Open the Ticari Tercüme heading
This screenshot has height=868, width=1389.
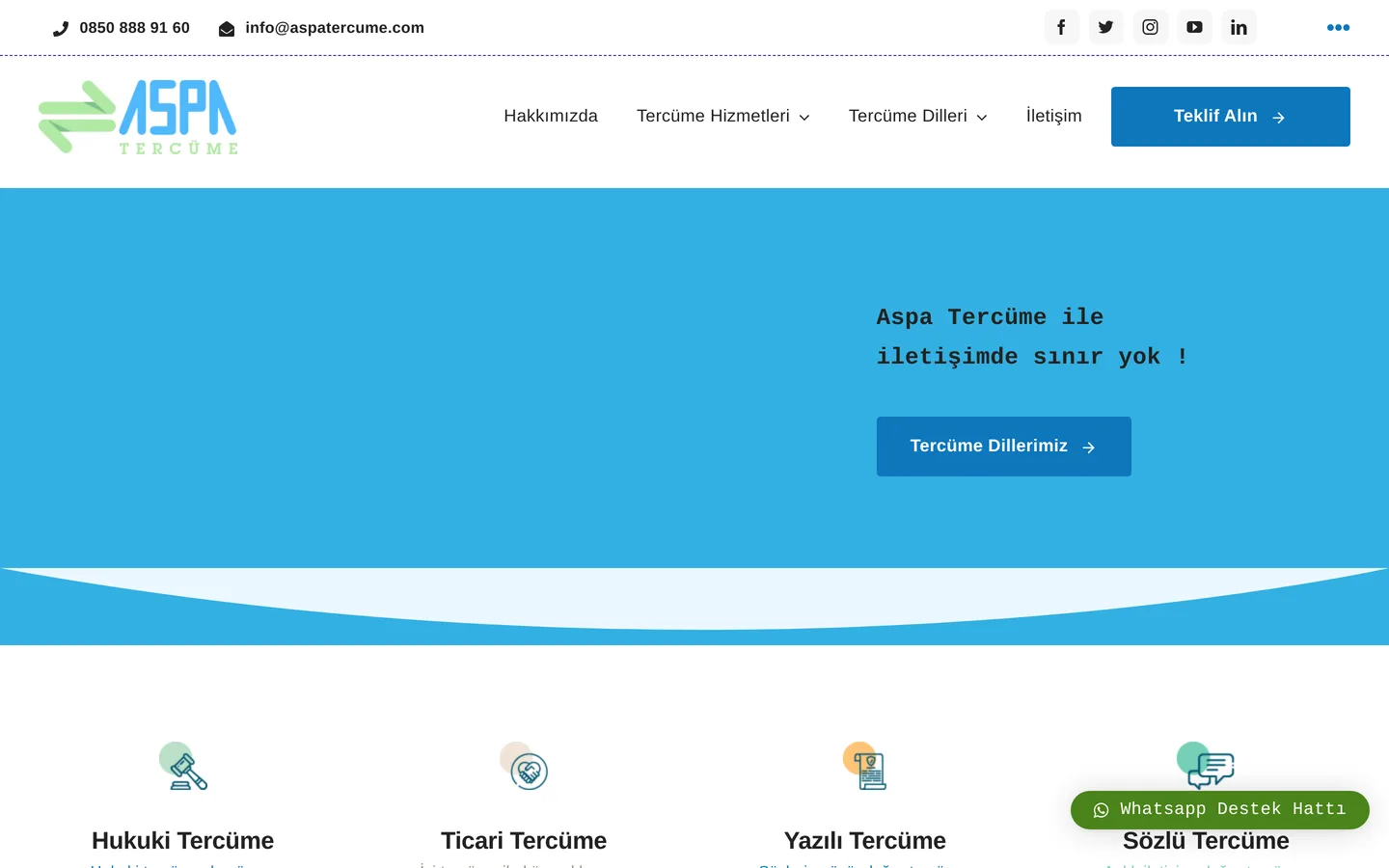point(524,841)
